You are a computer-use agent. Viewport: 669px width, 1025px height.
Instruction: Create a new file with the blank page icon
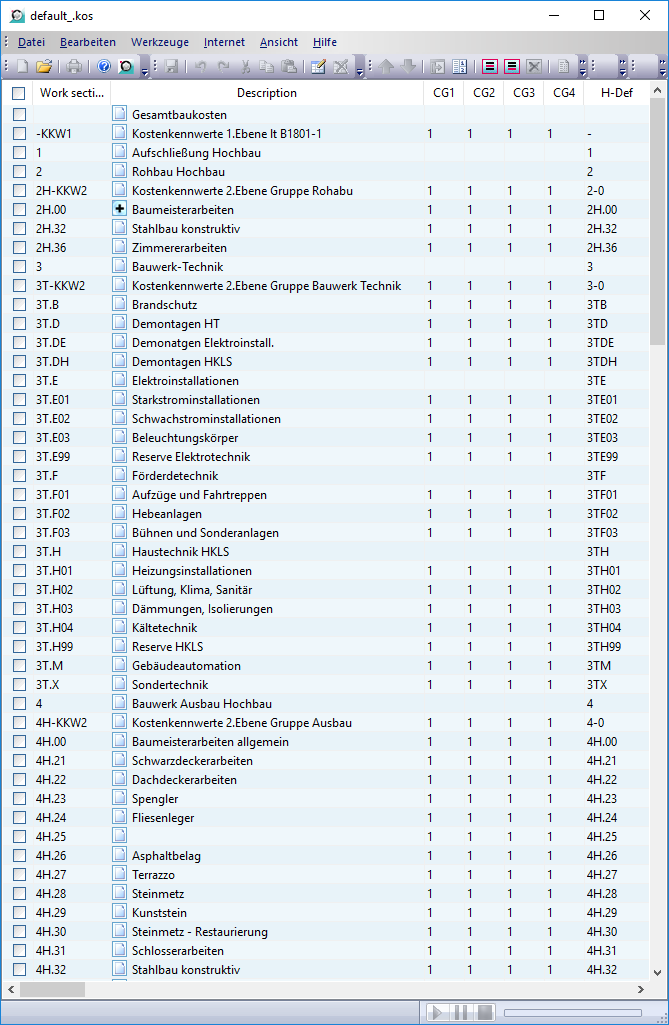(23, 67)
